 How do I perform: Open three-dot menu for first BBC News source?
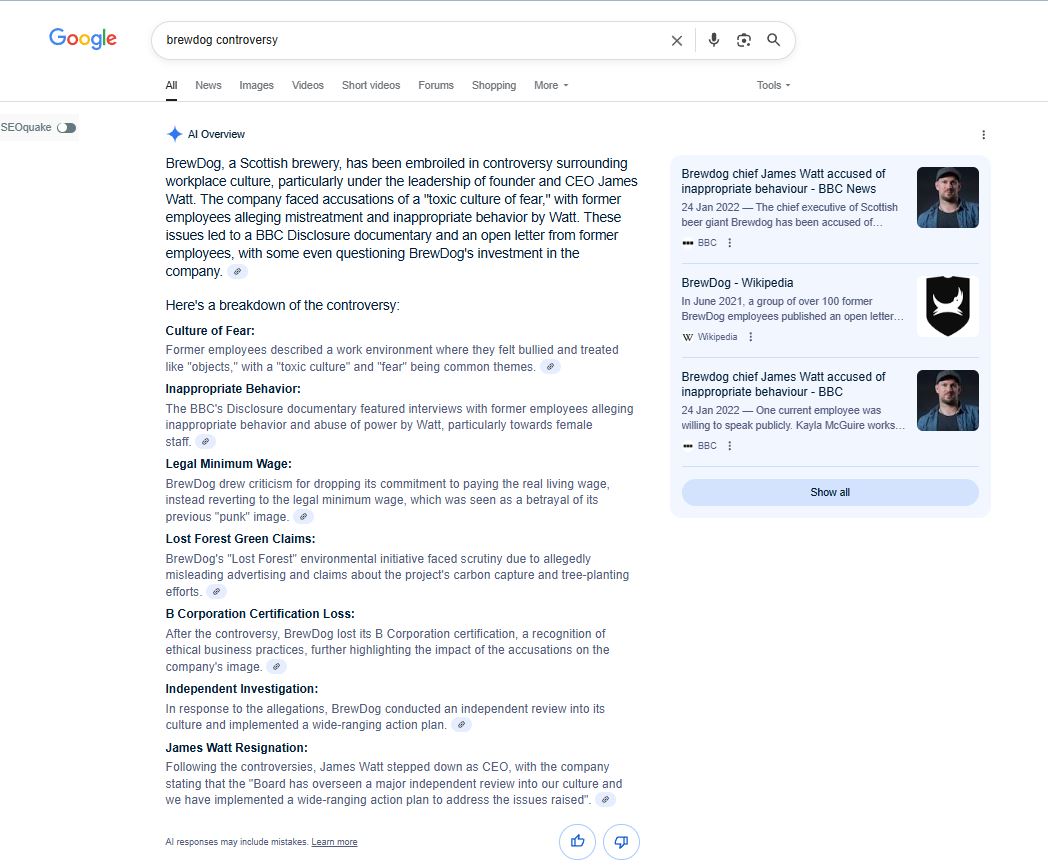tap(729, 243)
